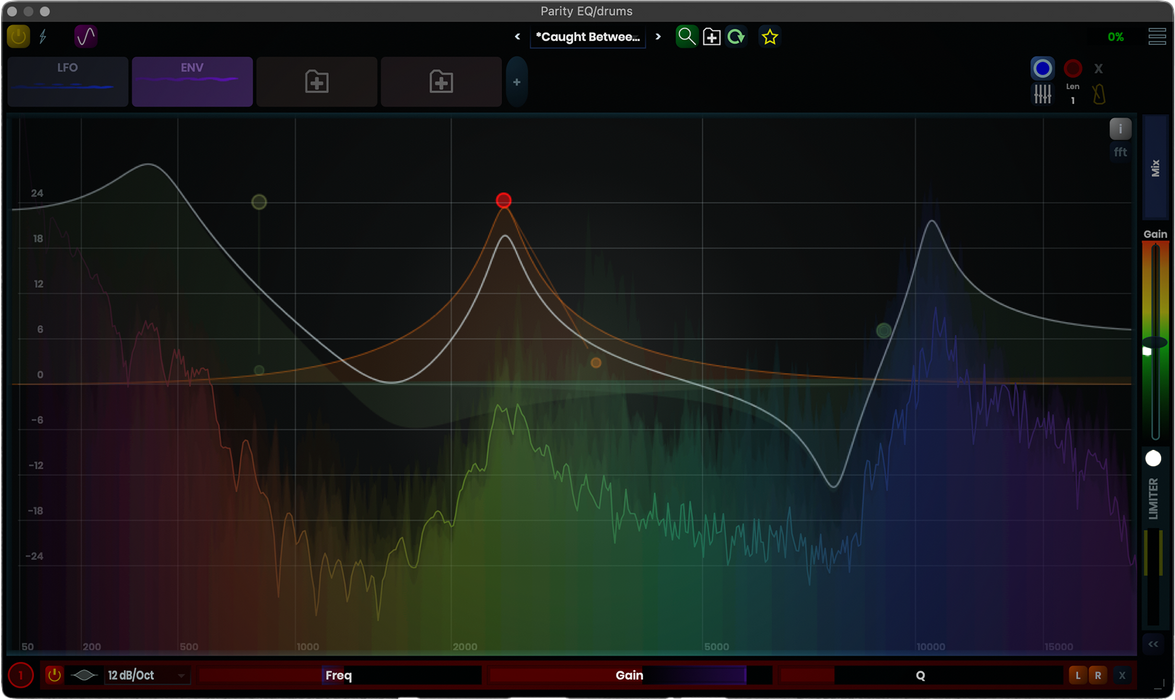Toggle the yellow plugin power button
This screenshot has height=700, width=1175.
(18, 37)
